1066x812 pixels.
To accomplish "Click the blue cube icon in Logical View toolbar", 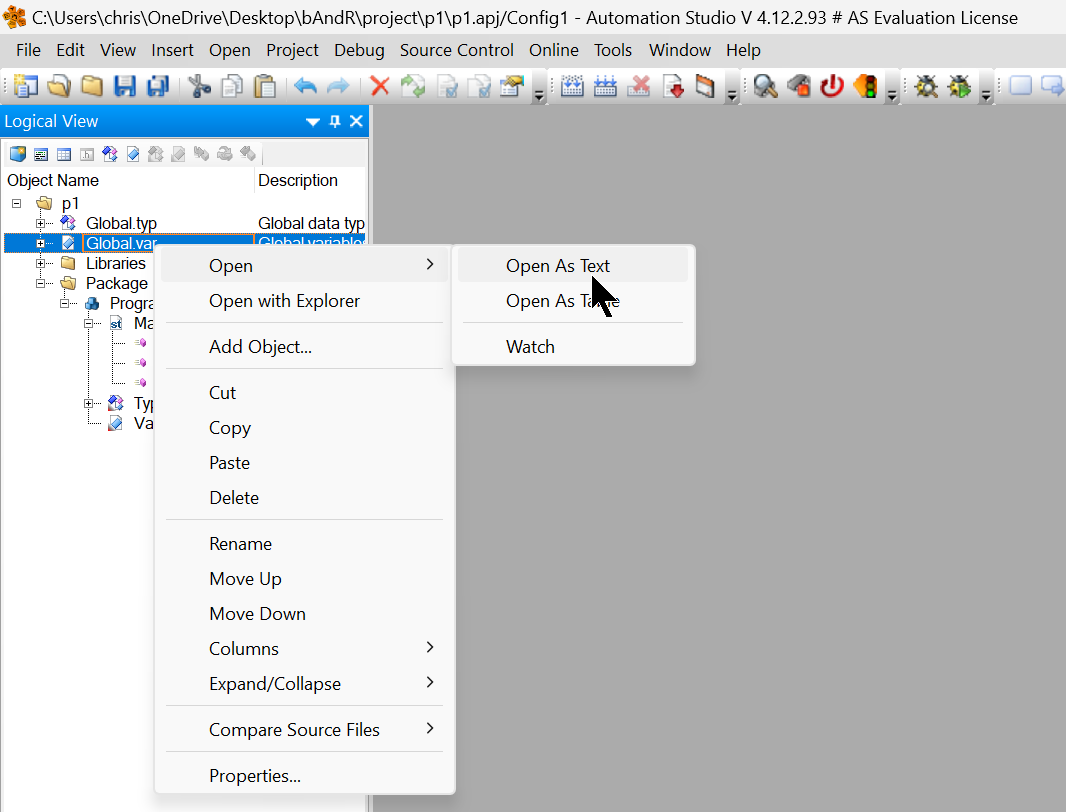I will pos(18,154).
